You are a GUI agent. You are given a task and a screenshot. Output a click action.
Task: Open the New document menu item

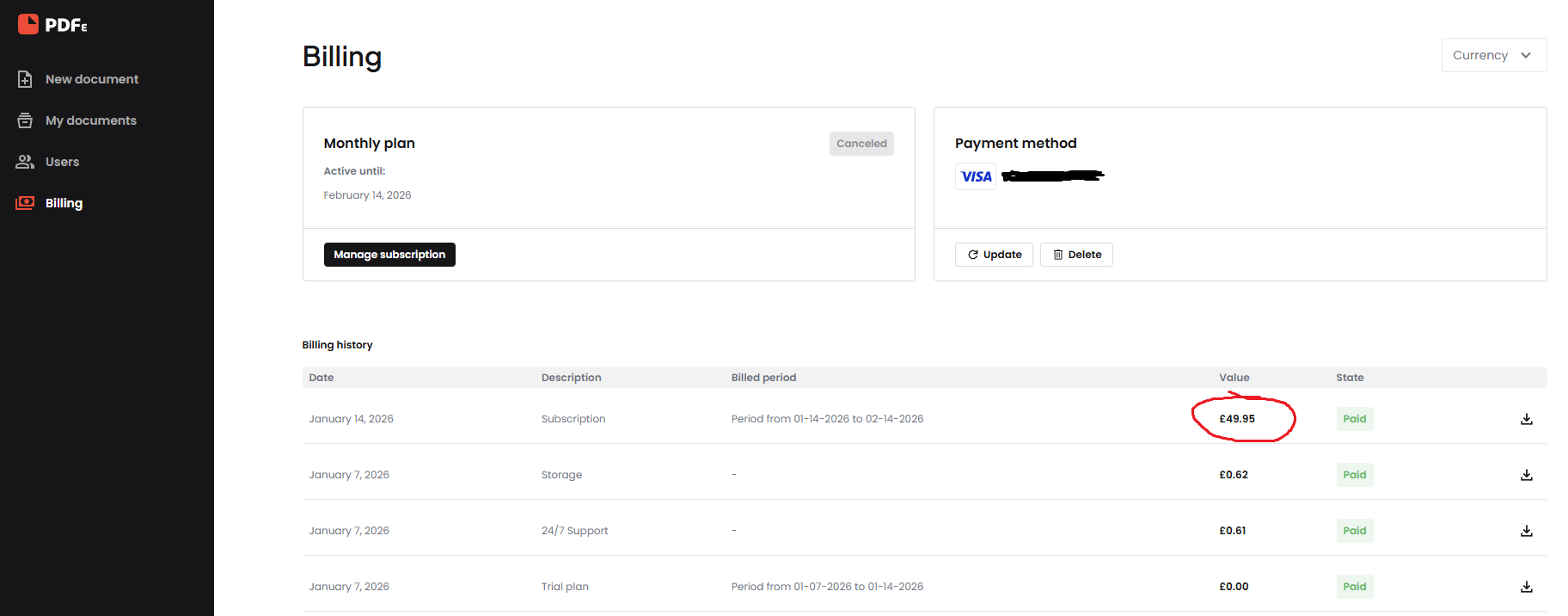pyautogui.click(x=92, y=79)
